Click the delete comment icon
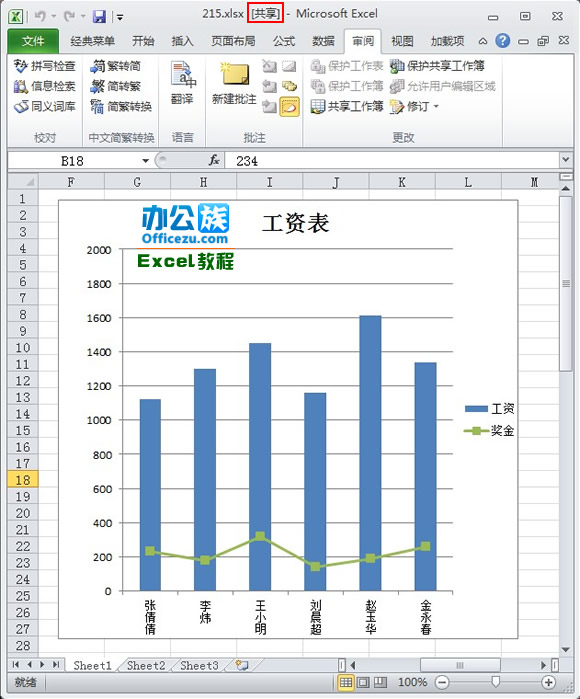 pos(269,66)
